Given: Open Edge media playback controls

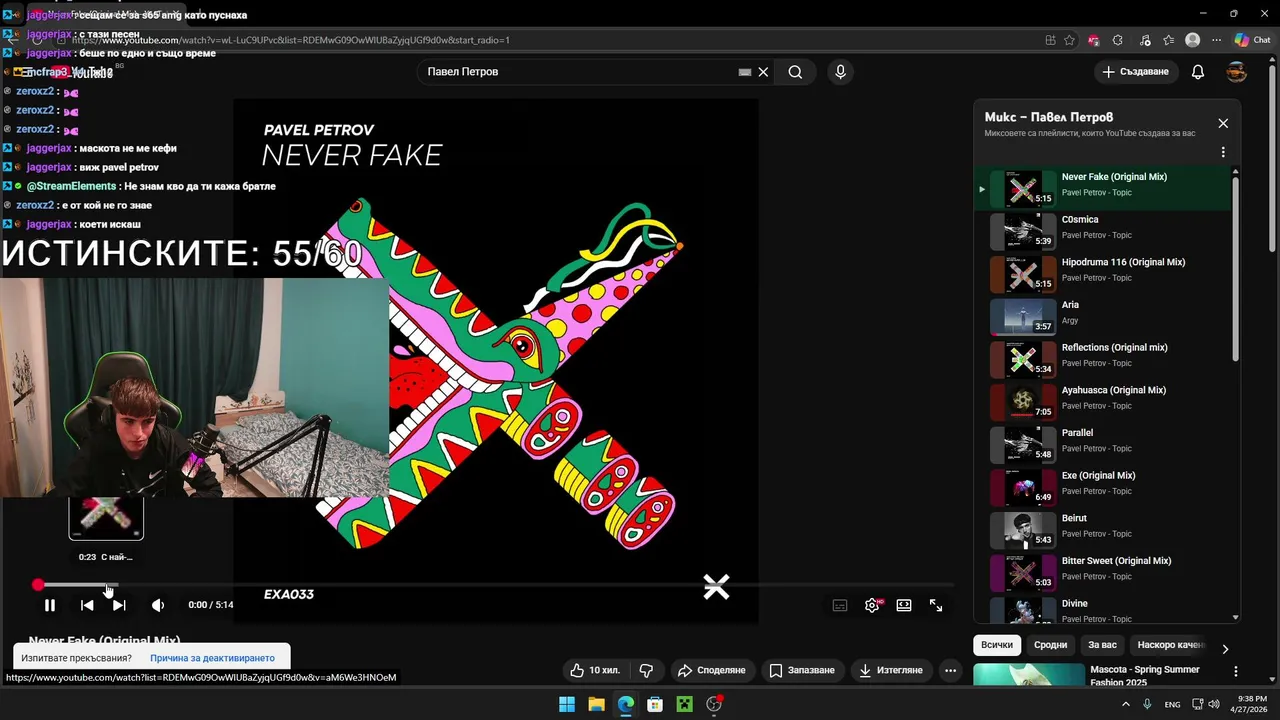Looking at the screenshot, I should (1144, 40).
